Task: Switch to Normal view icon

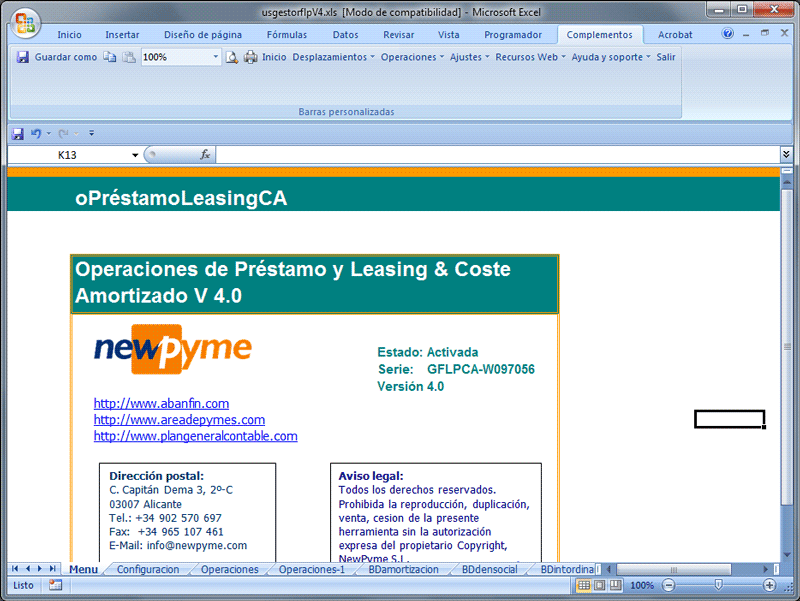Action: point(584,585)
